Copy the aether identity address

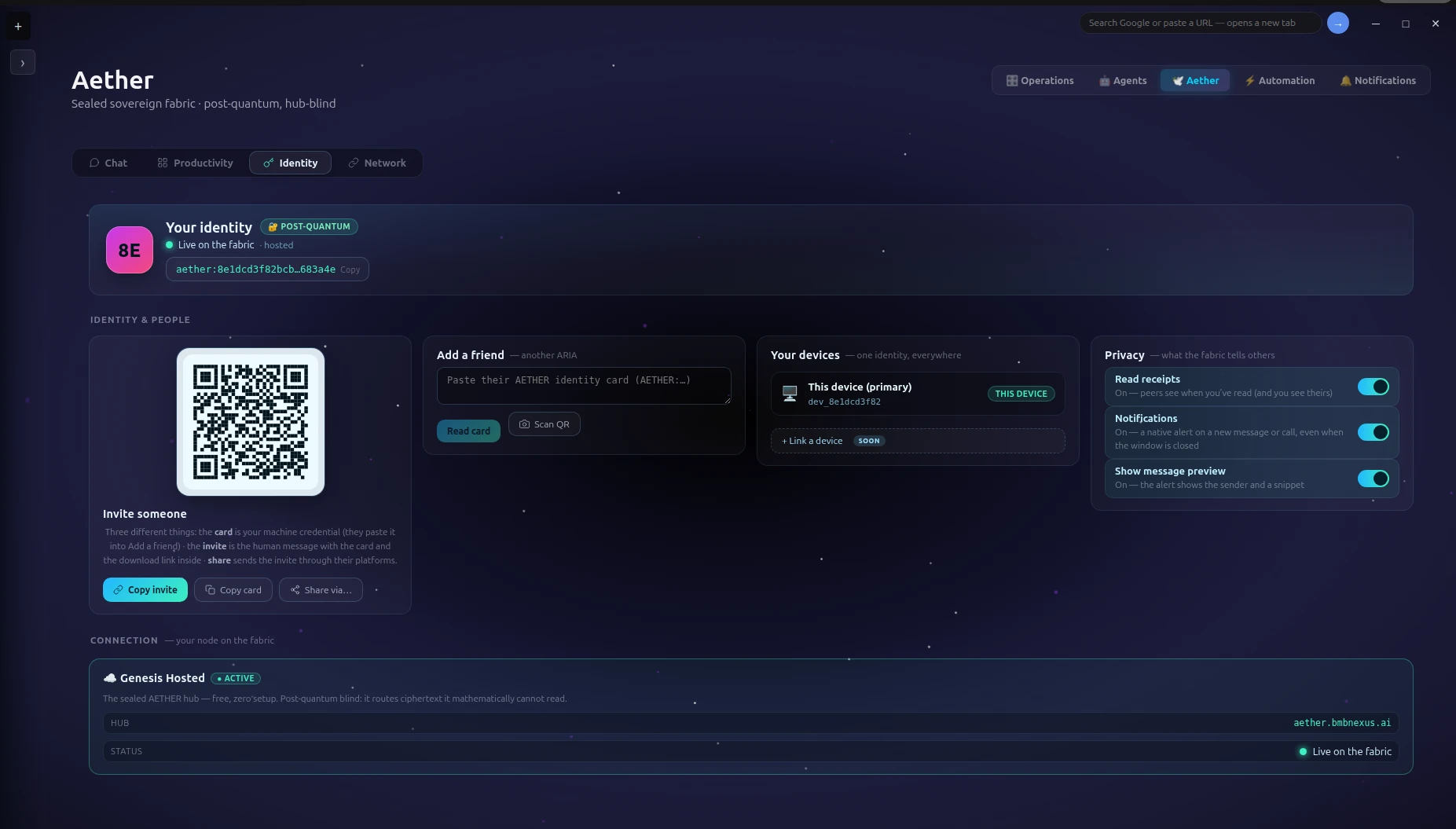pyautogui.click(x=267, y=269)
